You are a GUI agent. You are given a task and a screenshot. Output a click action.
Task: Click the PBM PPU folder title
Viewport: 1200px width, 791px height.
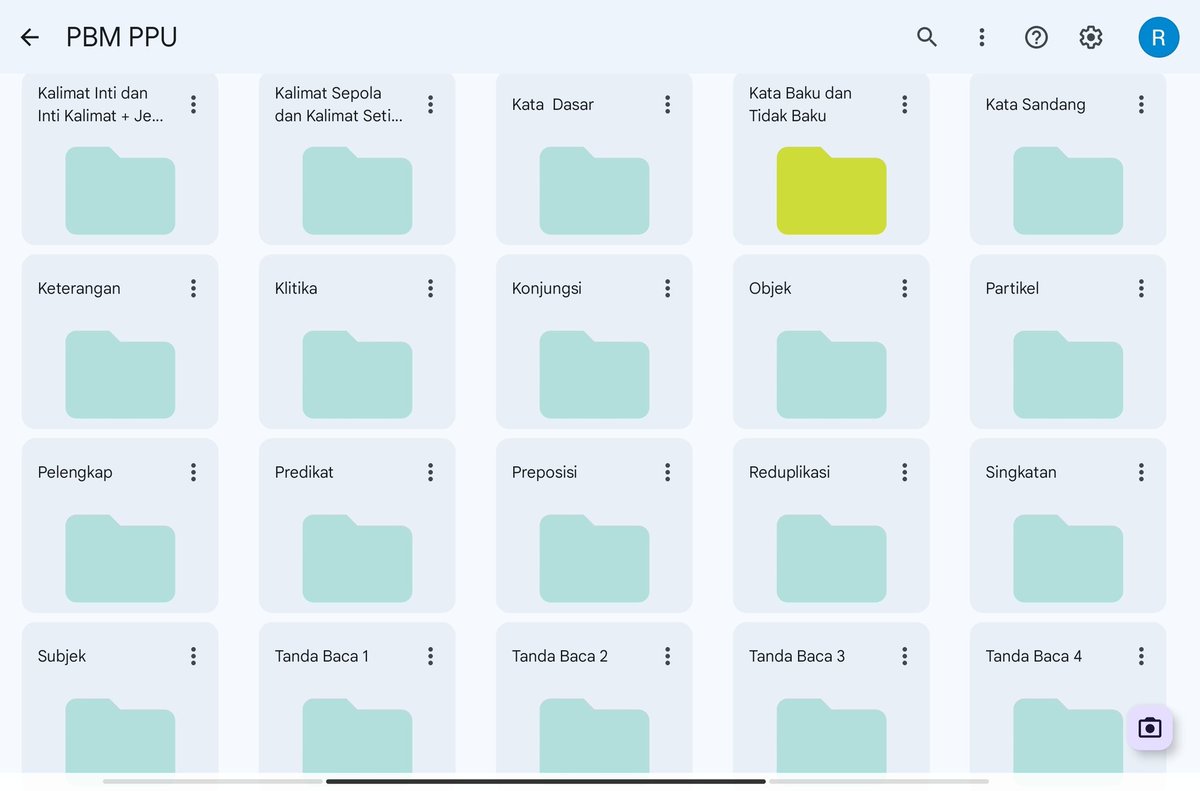122,38
